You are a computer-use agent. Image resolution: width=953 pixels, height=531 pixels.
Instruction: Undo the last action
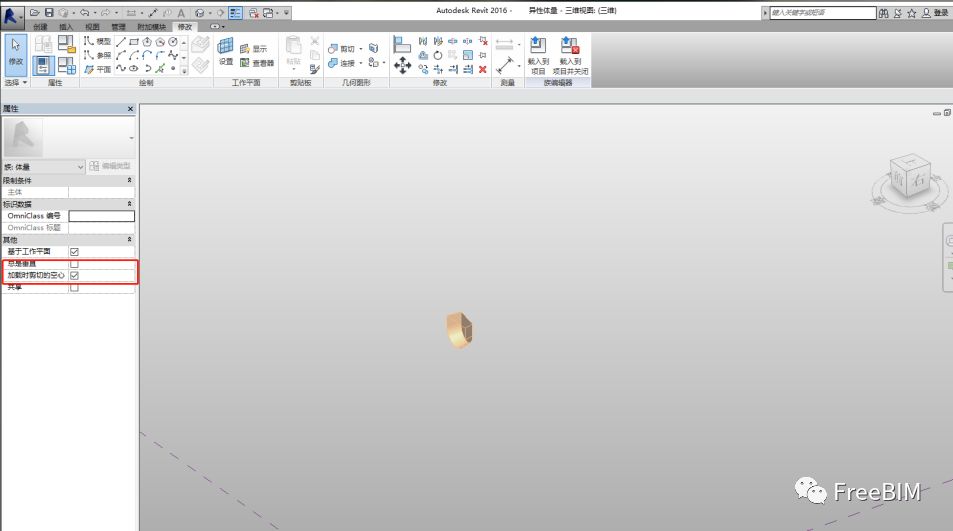(84, 12)
